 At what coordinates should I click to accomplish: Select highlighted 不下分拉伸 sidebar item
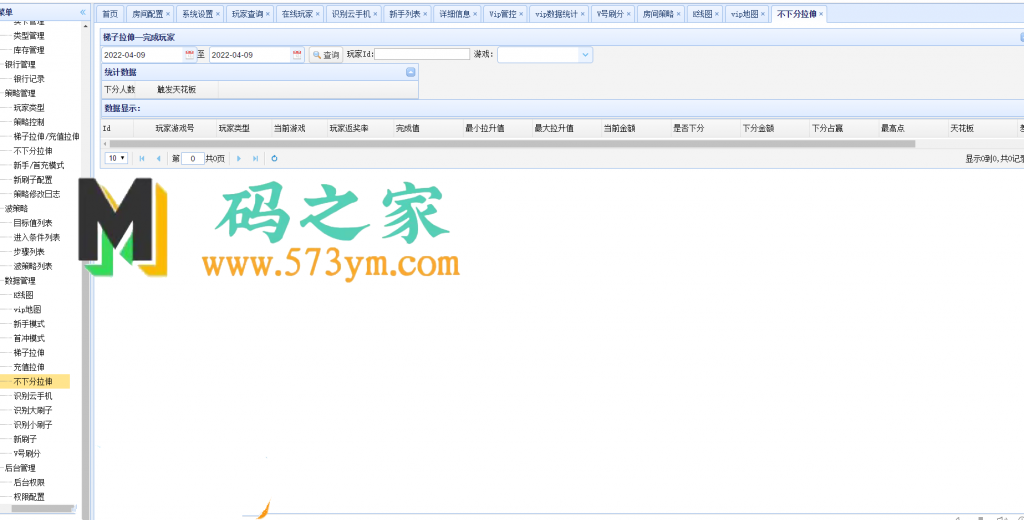[35, 382]
